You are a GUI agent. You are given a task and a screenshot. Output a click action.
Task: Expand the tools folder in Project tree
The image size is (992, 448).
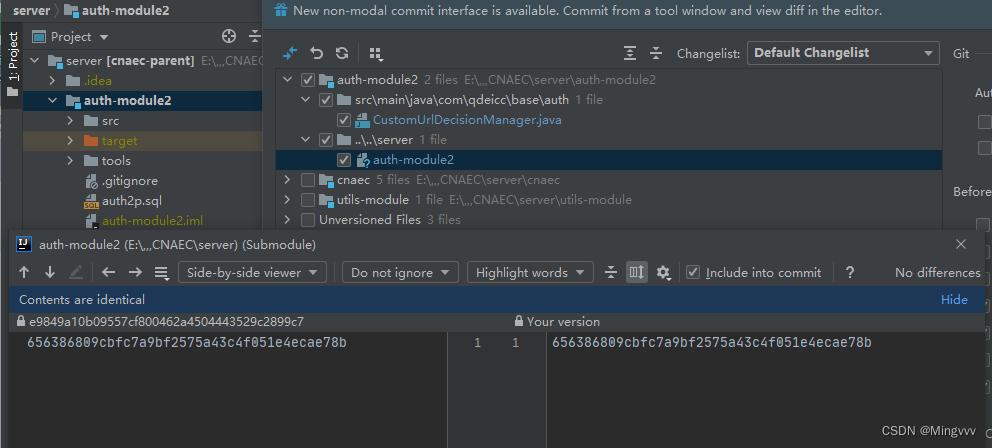pos(70,161)
